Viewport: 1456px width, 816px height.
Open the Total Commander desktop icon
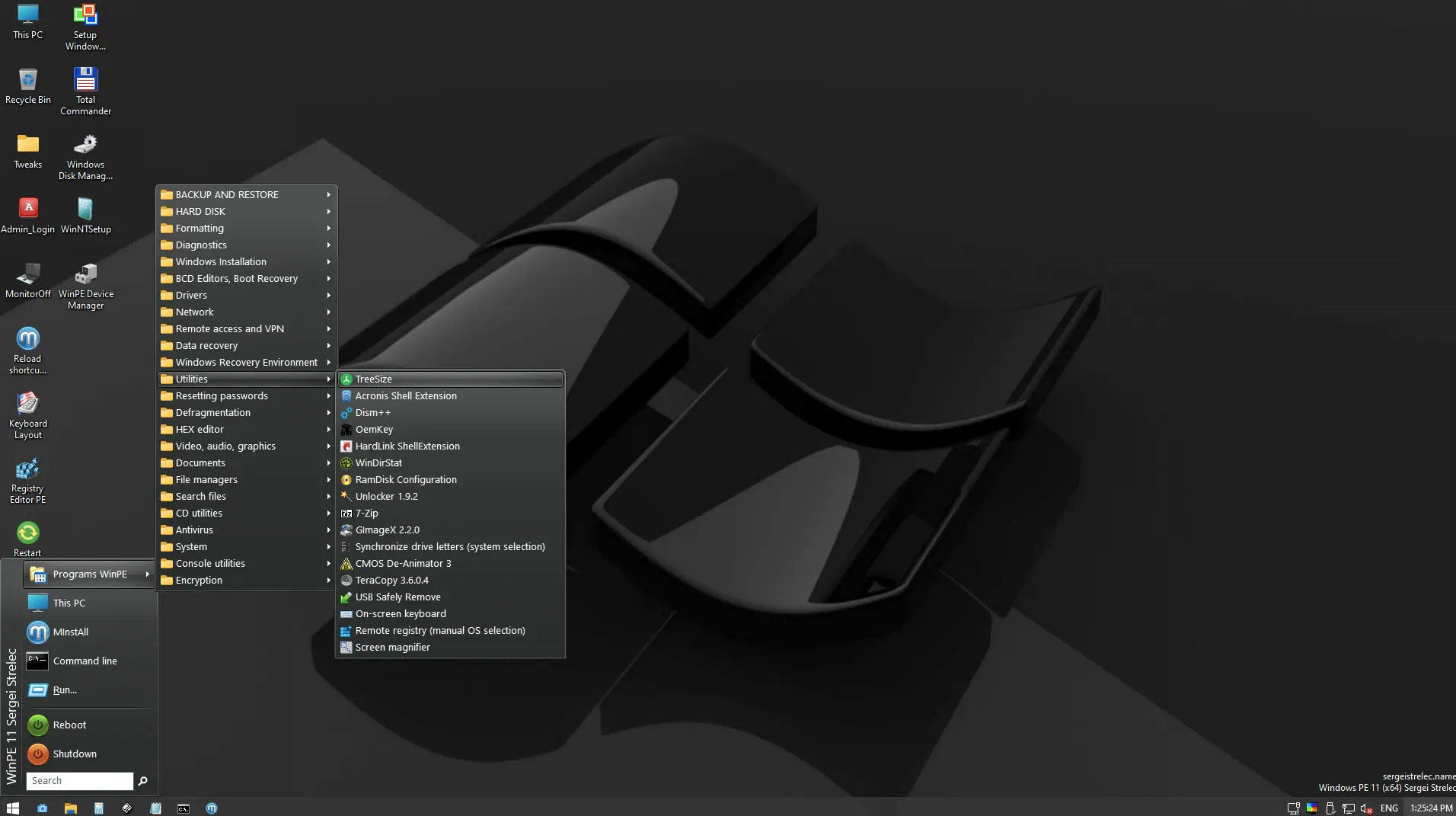click(x=85, y=90)
